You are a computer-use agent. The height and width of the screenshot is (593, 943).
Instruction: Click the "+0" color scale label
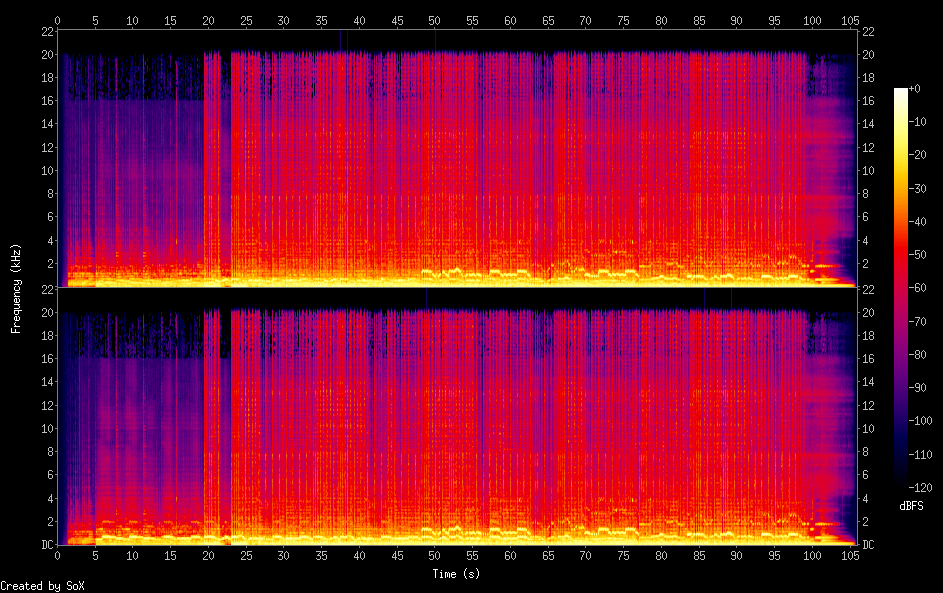pyautogui.click(x=915, y=88)
